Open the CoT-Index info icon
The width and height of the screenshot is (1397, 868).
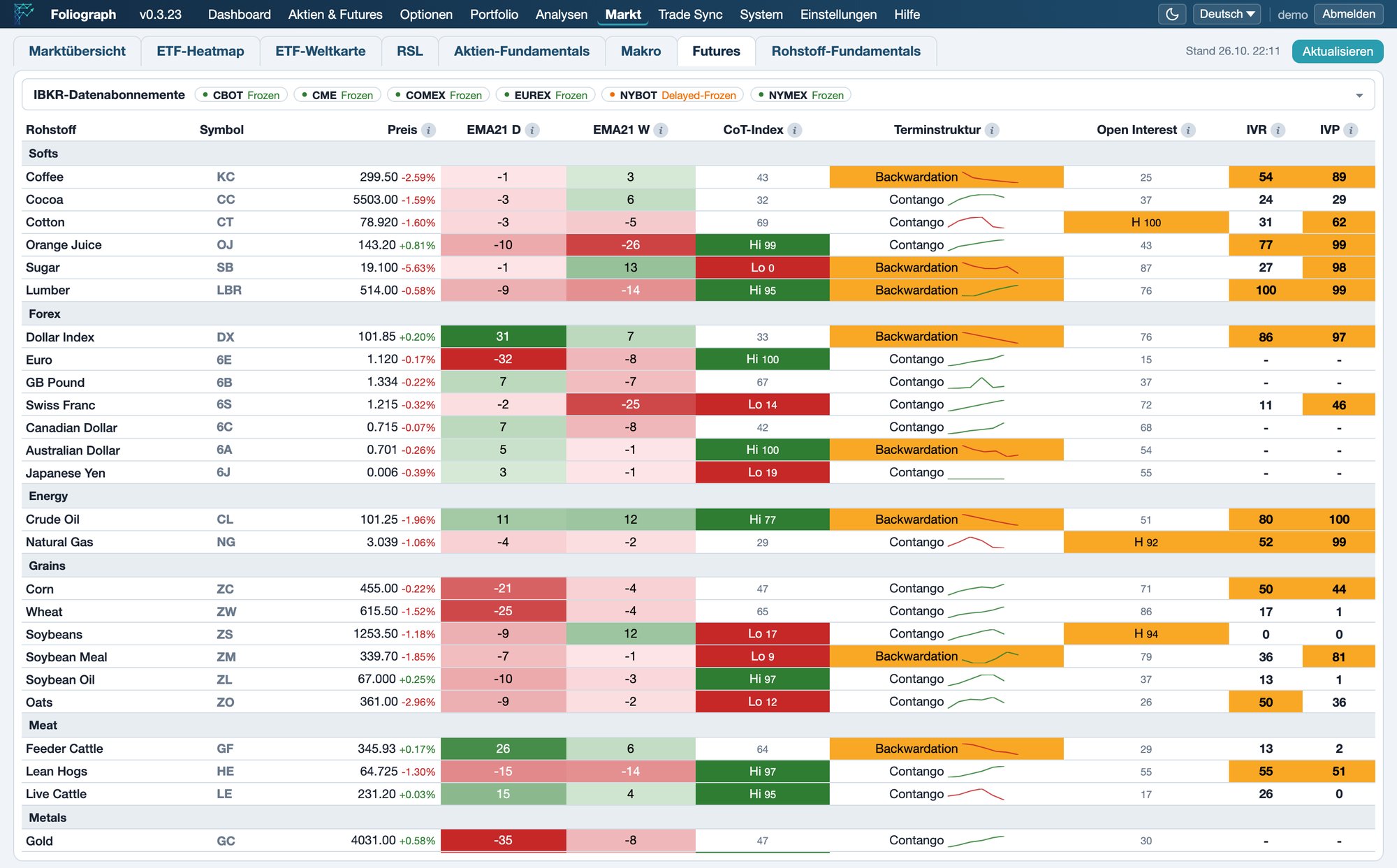click(x=795, y=130)
